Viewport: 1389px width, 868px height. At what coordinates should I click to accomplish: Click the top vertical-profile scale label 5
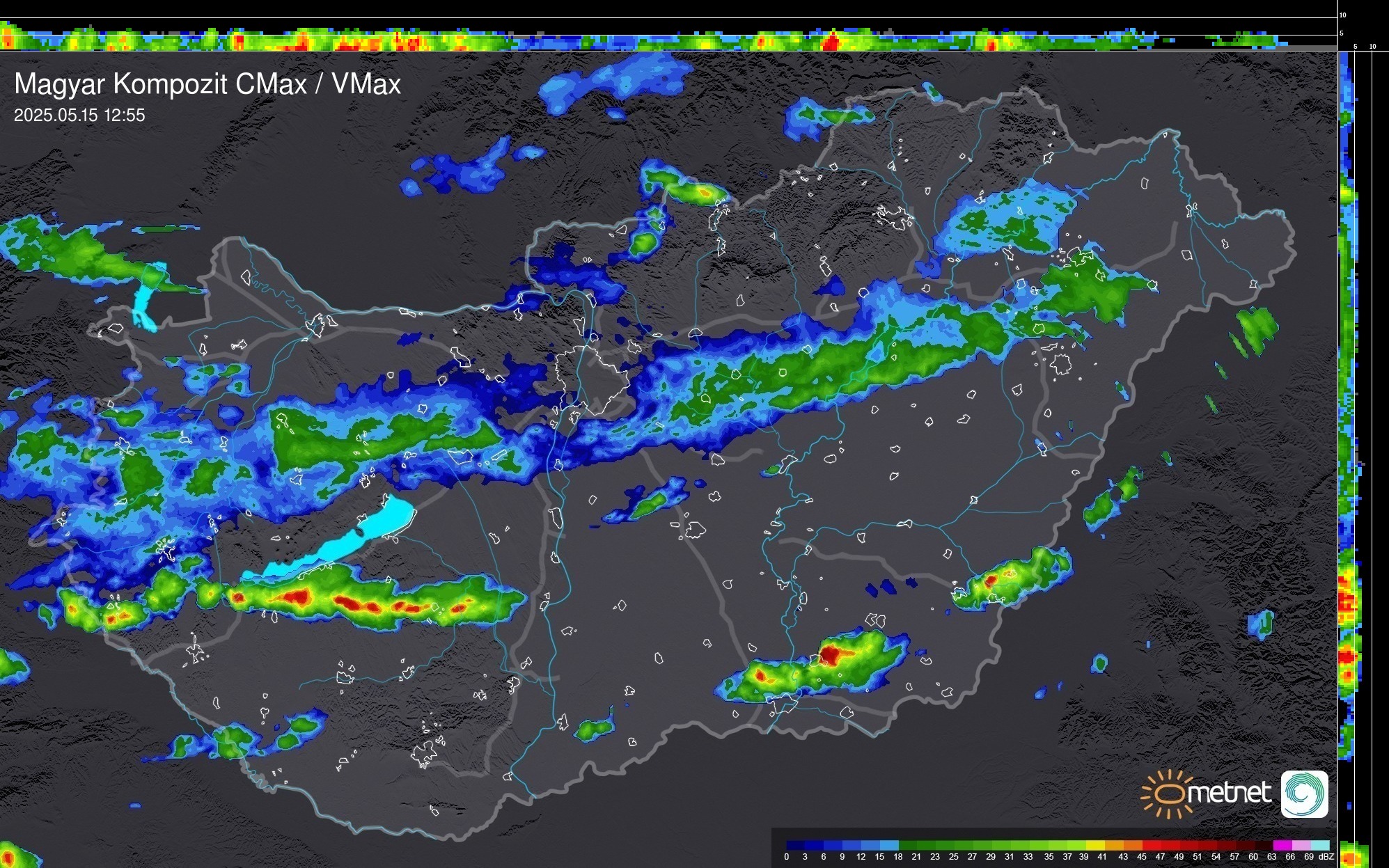pos(1342,33)
